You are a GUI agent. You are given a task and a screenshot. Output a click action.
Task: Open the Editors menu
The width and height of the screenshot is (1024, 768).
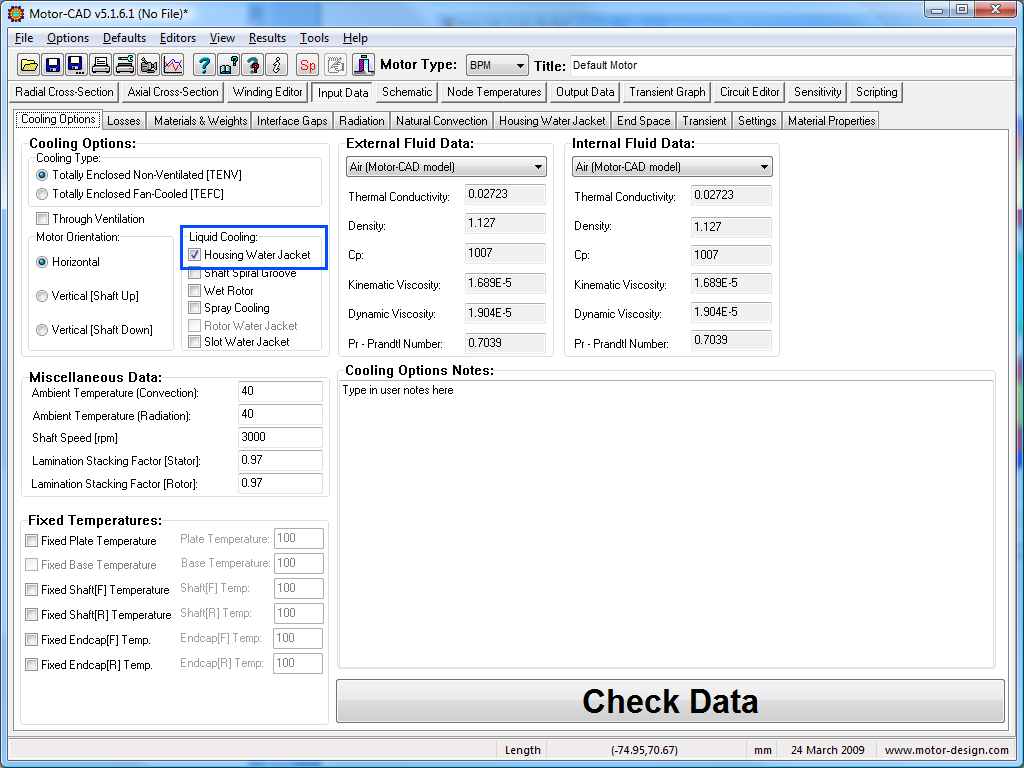pos(178,38)
